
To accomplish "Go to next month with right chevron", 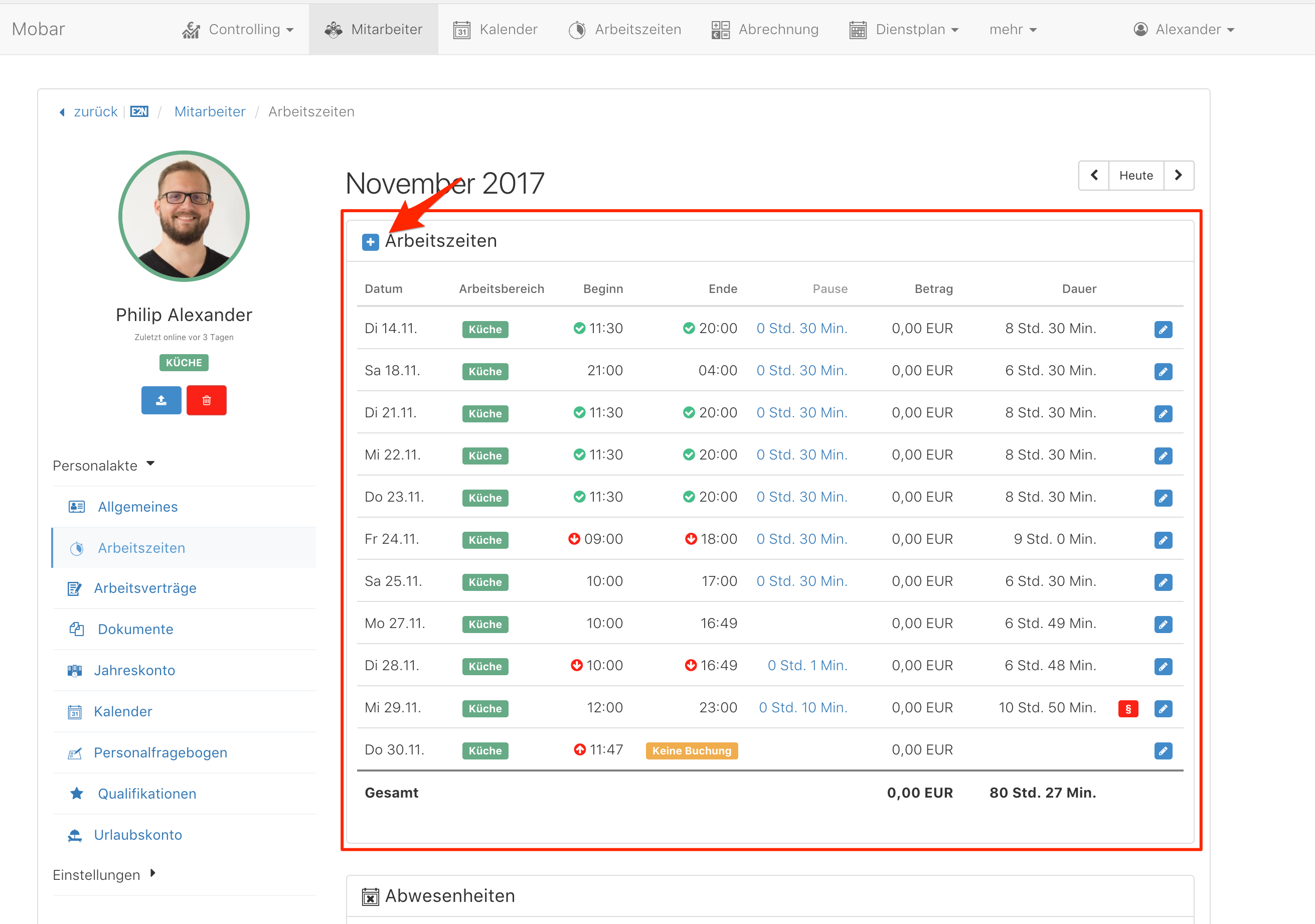I will 1178,175.
